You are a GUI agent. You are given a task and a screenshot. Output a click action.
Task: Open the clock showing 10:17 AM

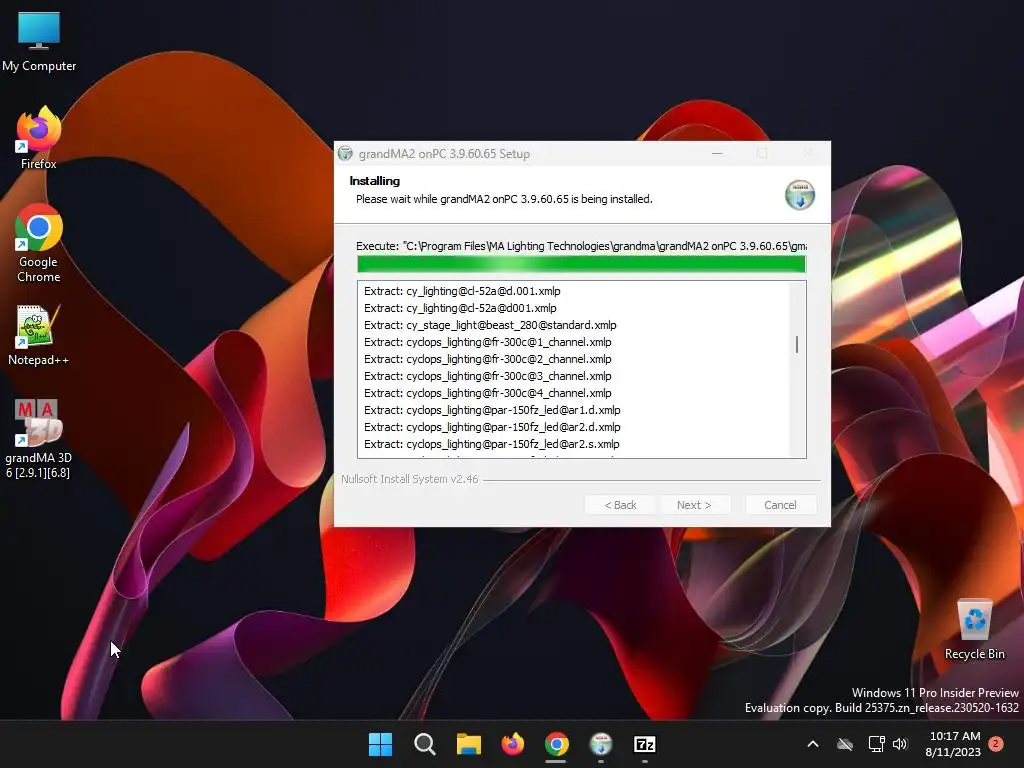click(x=953, y=744)
